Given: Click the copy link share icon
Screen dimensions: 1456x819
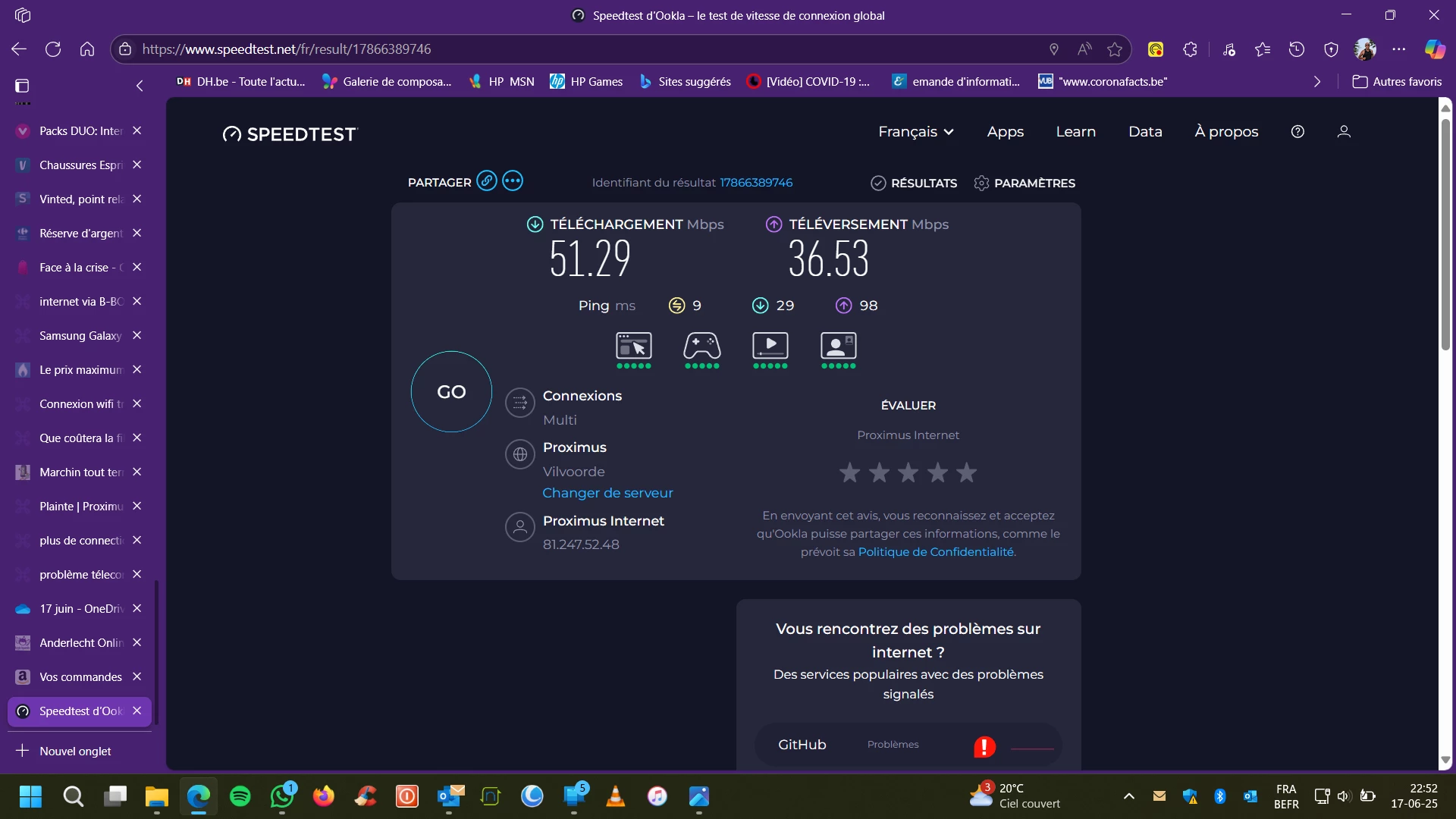Looking at the screenshot, I should point(487,181).
